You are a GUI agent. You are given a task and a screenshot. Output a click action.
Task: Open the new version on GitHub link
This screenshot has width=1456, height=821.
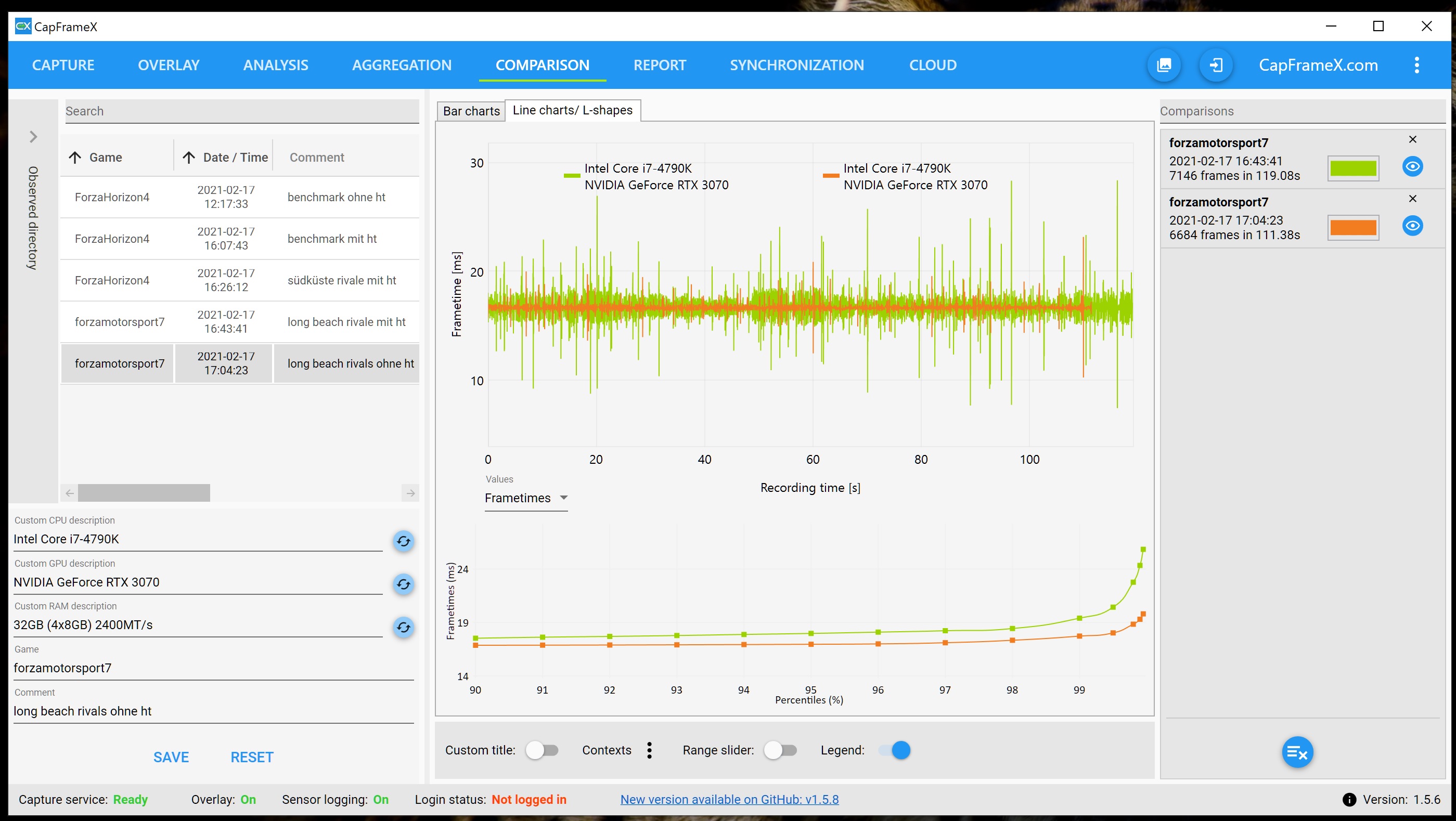point(729,800)
